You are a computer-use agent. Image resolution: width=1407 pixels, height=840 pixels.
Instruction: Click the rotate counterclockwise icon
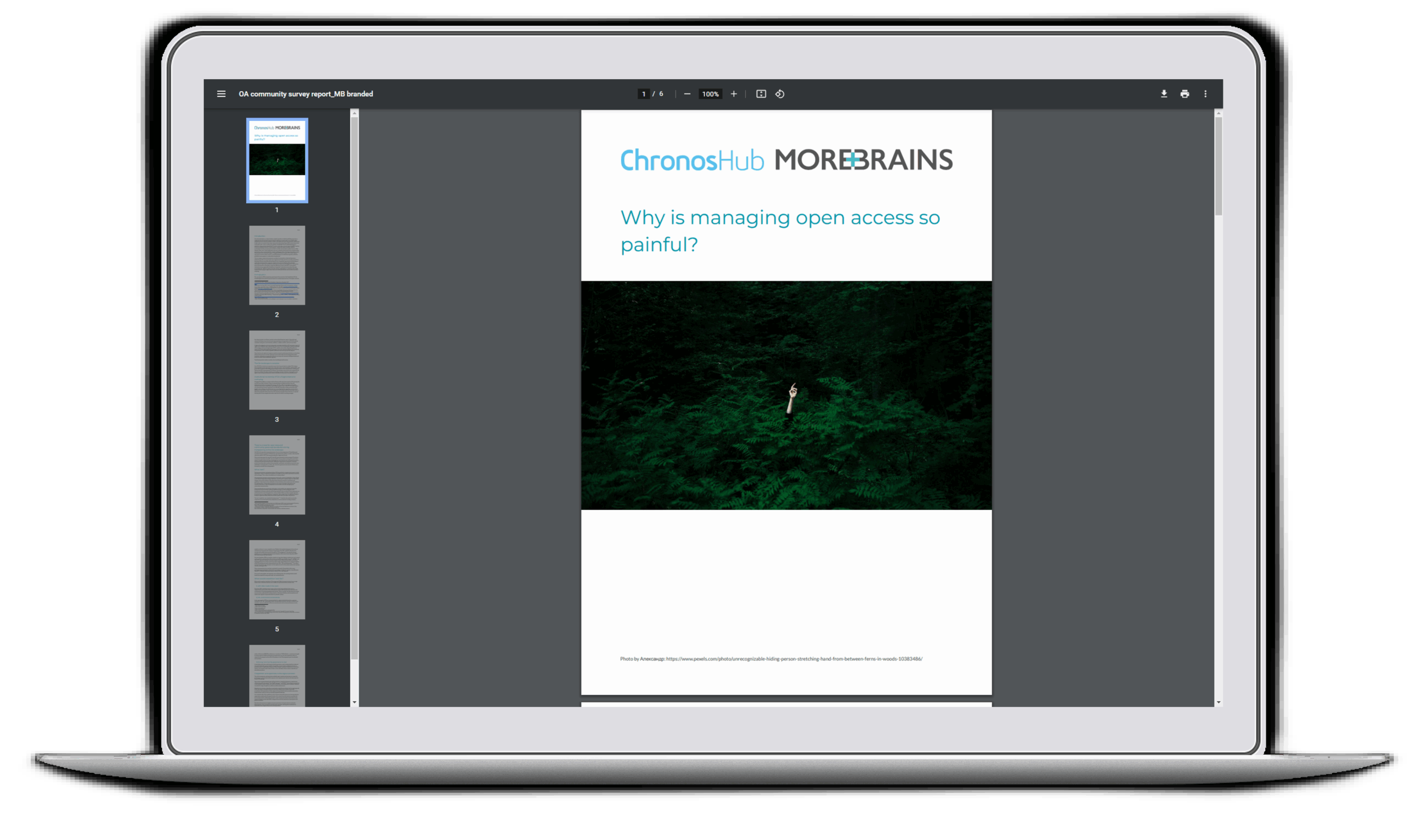(780, 94)
